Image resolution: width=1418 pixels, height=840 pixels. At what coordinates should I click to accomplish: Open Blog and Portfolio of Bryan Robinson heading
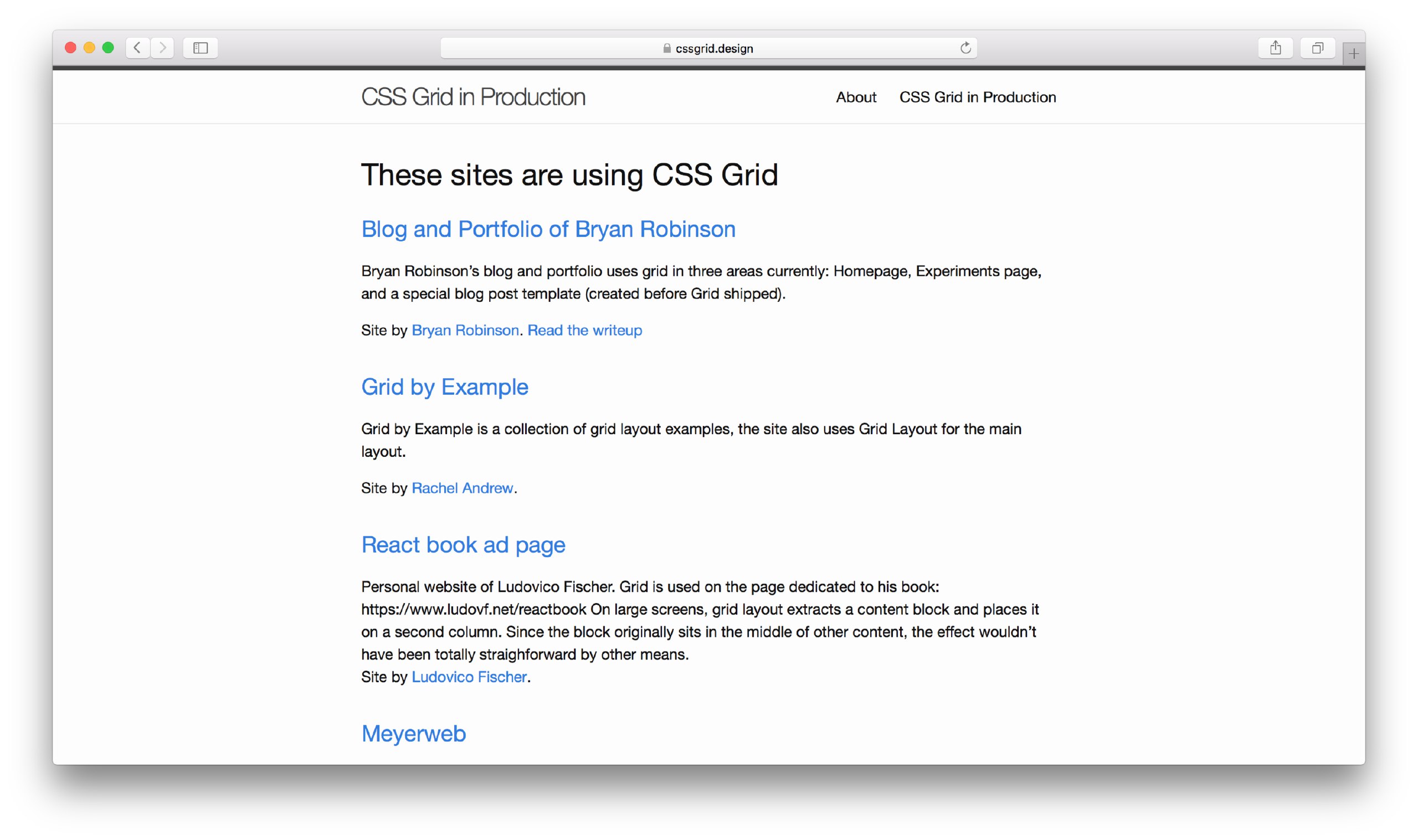coord(548,229)
